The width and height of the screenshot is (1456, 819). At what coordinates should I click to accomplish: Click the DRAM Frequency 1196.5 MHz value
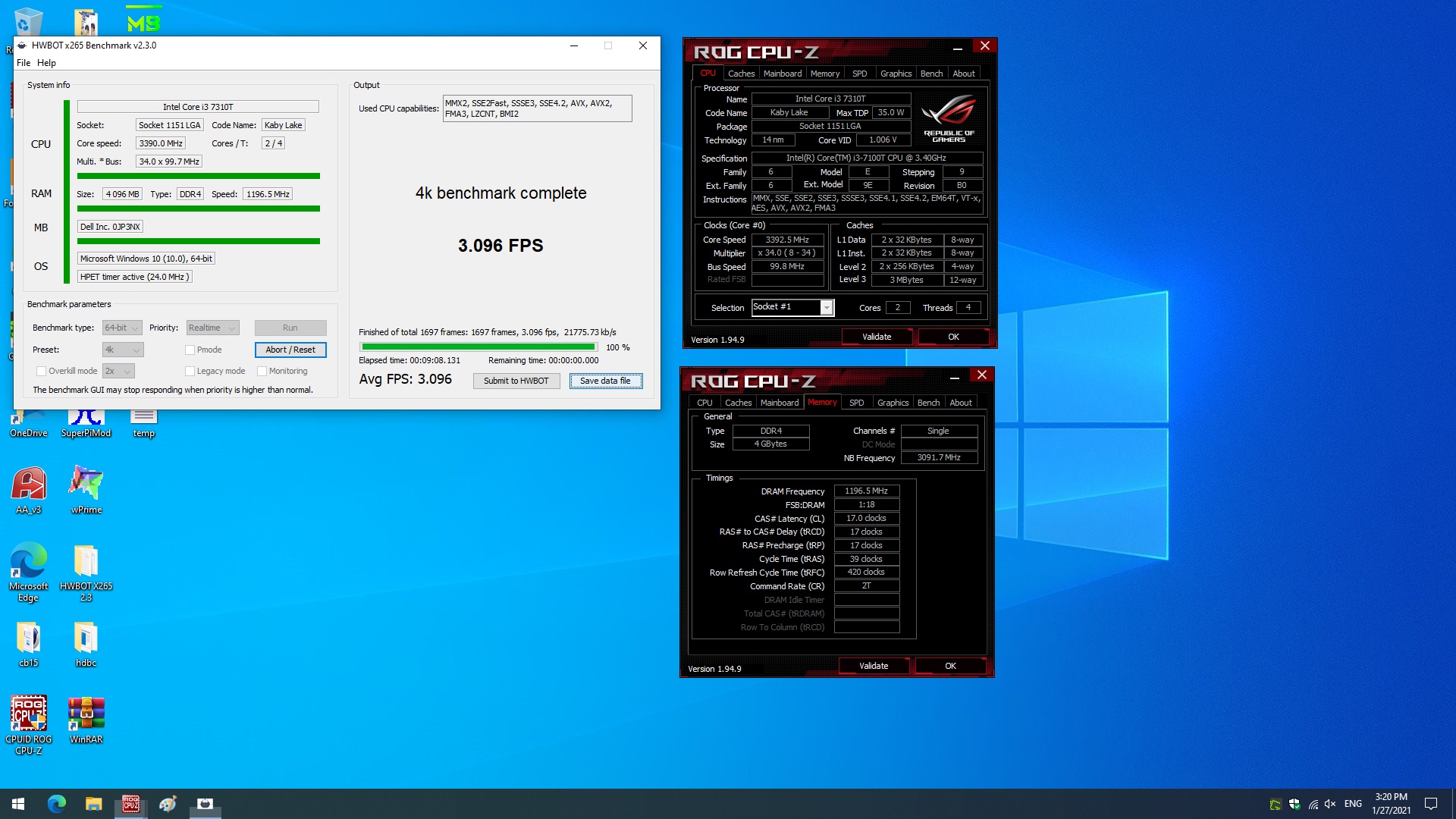pos(866,491)
